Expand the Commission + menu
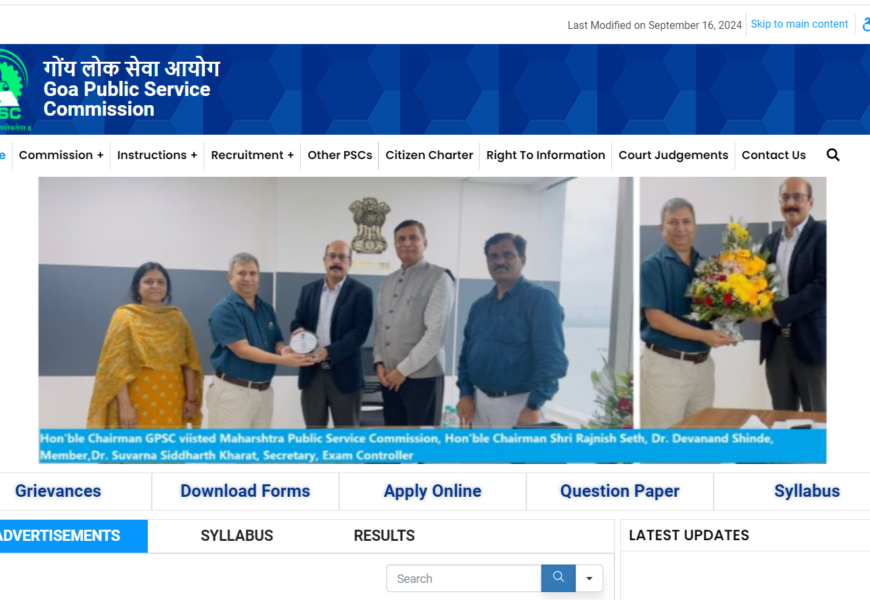Image resolution: width=870 pixels, height=600 pixels. pyautogui.click(x=61, y=155)
